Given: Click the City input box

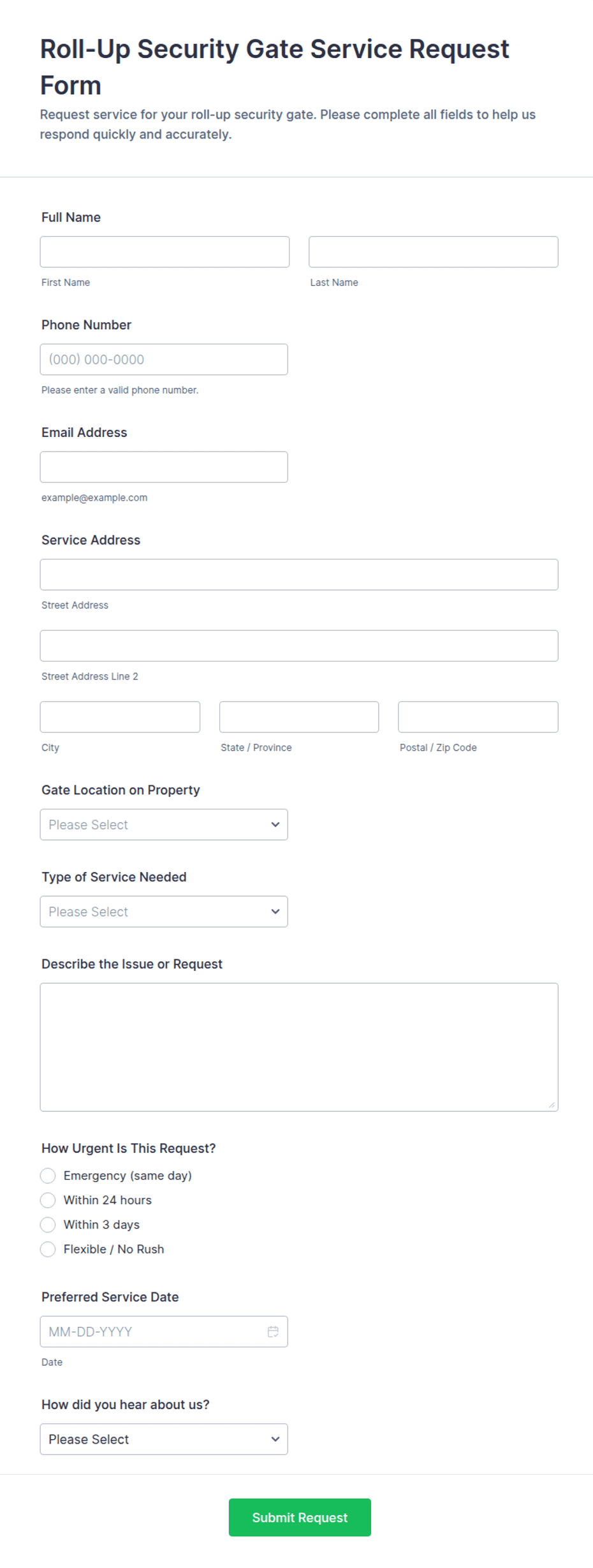Looking at the screenshot, I should click(120, 717).
